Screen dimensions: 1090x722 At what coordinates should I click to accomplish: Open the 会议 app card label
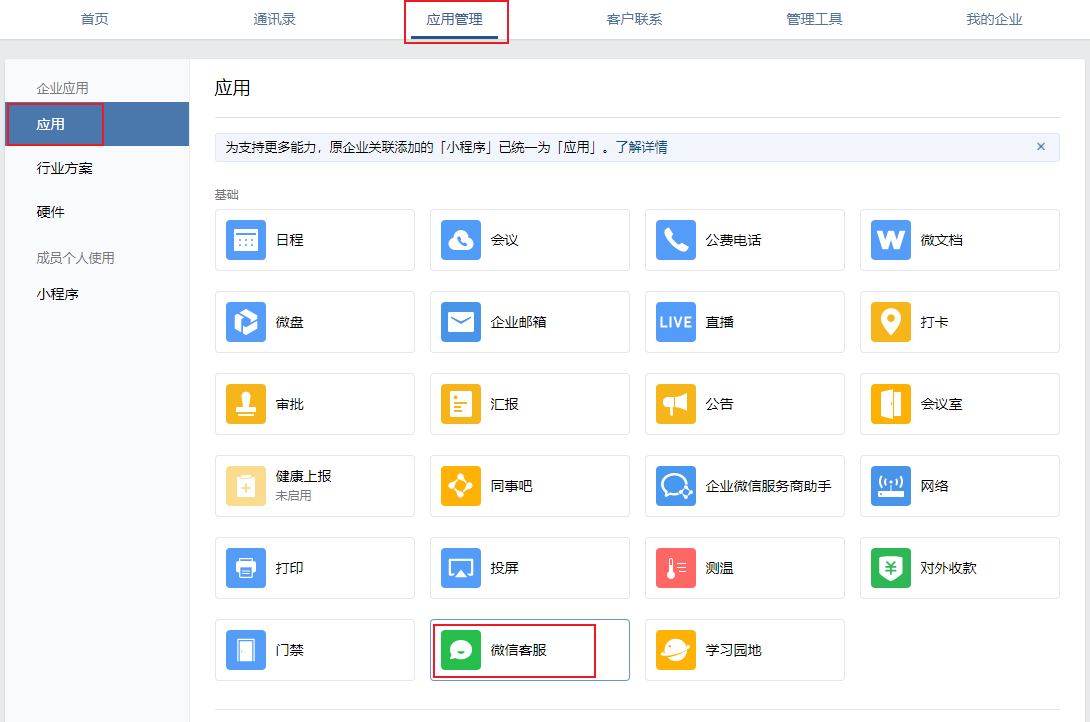pyautogui.click(x=505, y=240)
